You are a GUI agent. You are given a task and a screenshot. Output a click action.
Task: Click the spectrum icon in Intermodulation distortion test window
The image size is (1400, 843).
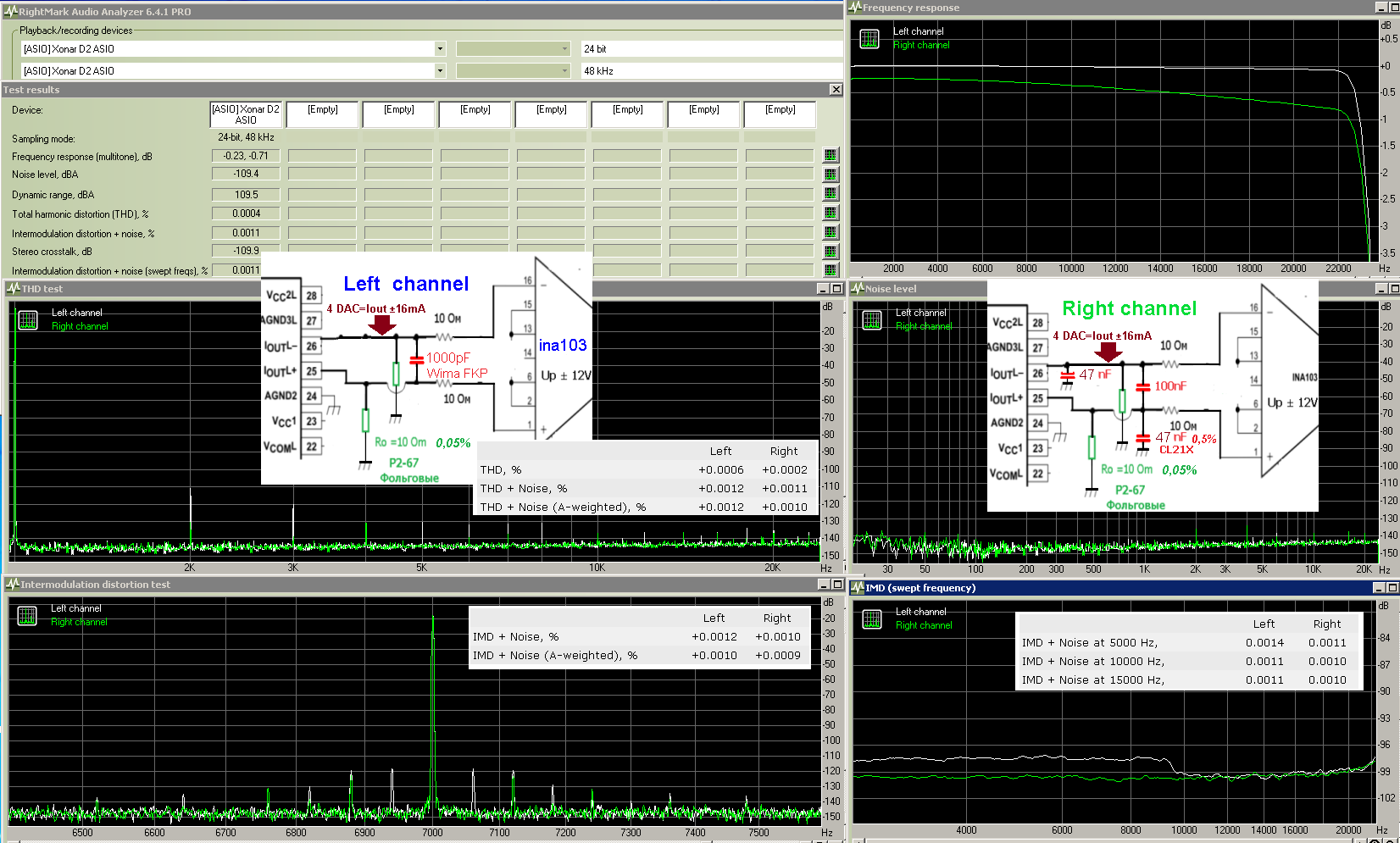27,615
